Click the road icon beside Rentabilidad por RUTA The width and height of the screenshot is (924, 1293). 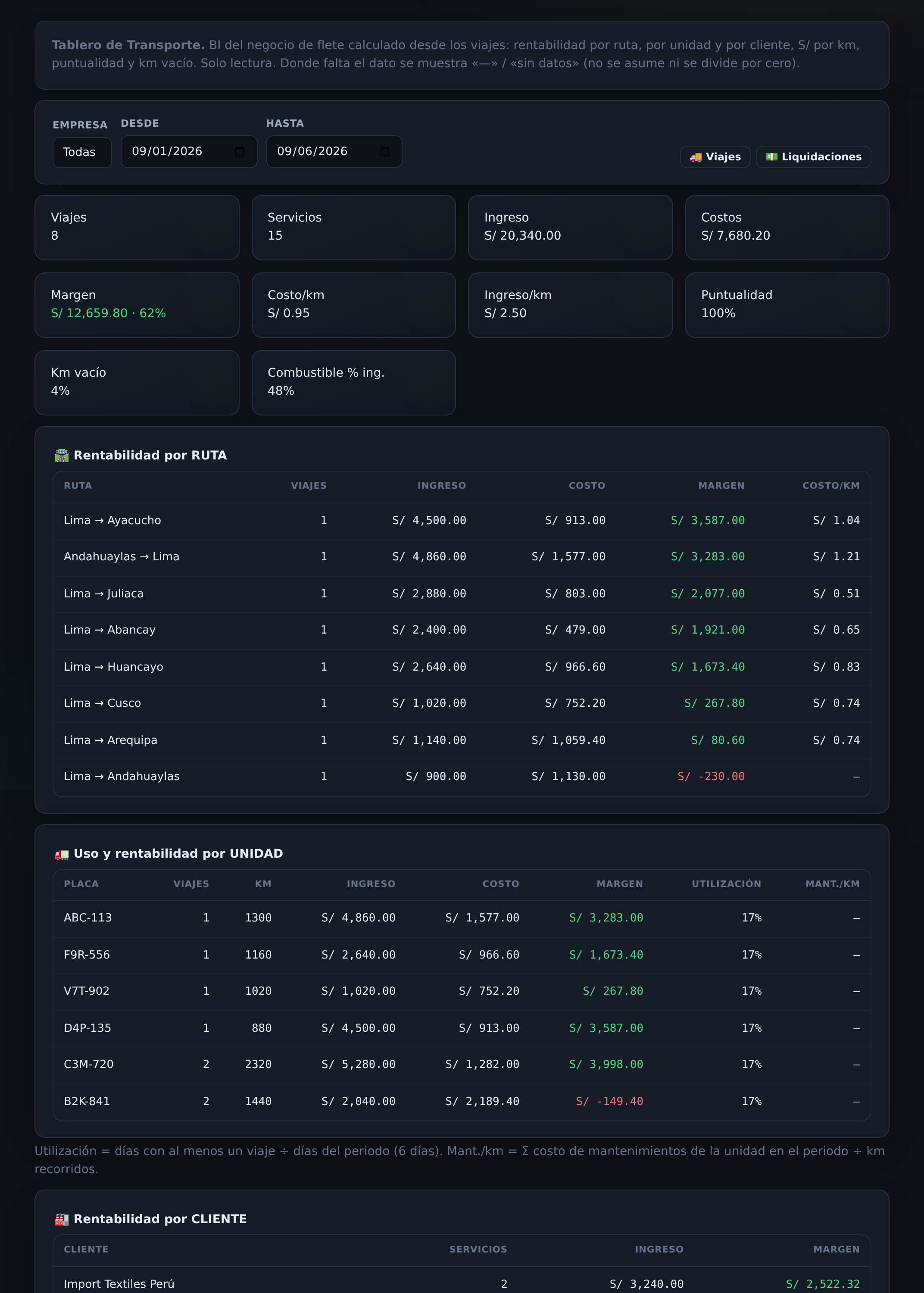pos(62,456)
